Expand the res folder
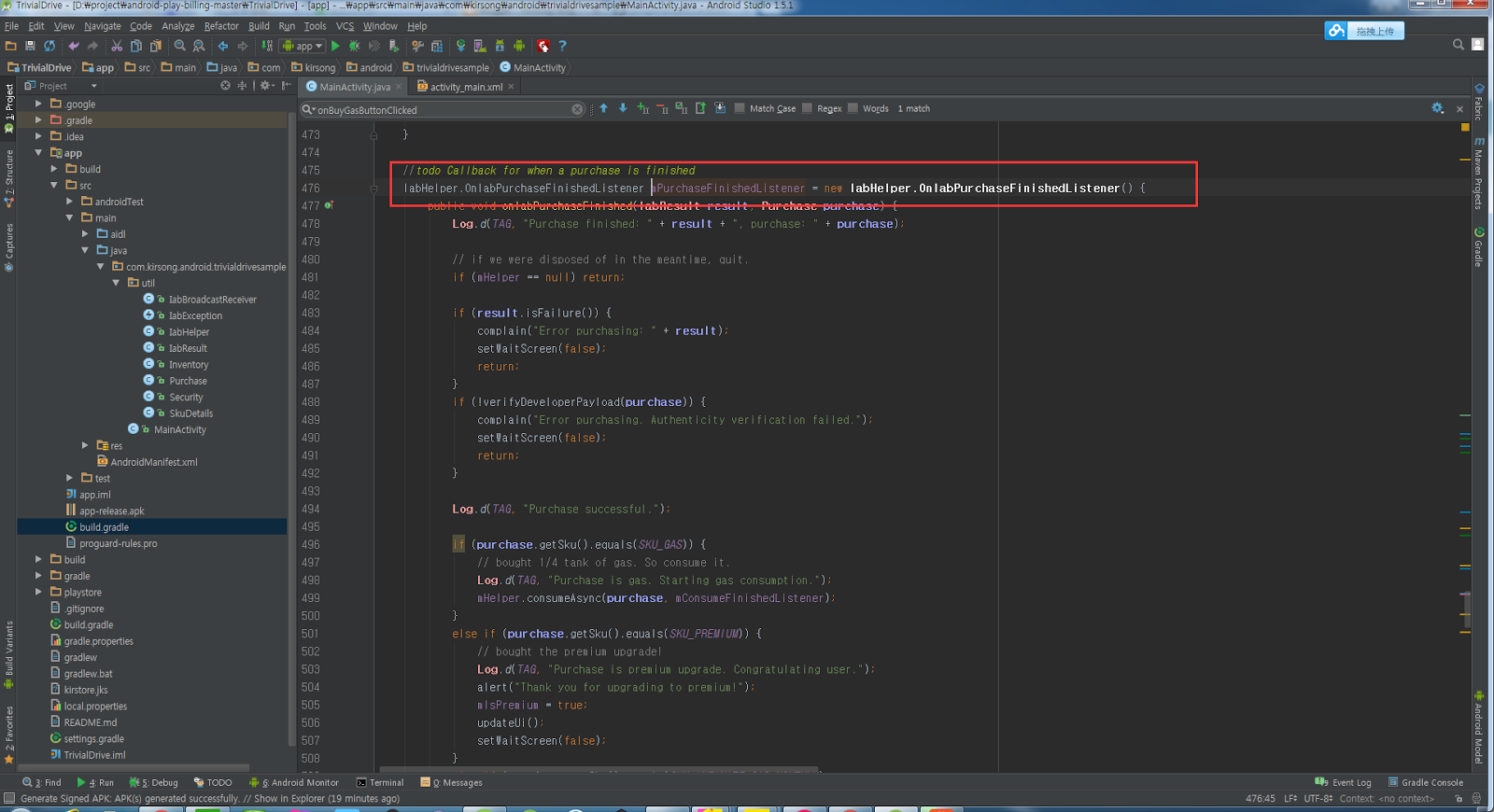Image resolution: width=1494 pixels, height=812 pixels. 85,445
